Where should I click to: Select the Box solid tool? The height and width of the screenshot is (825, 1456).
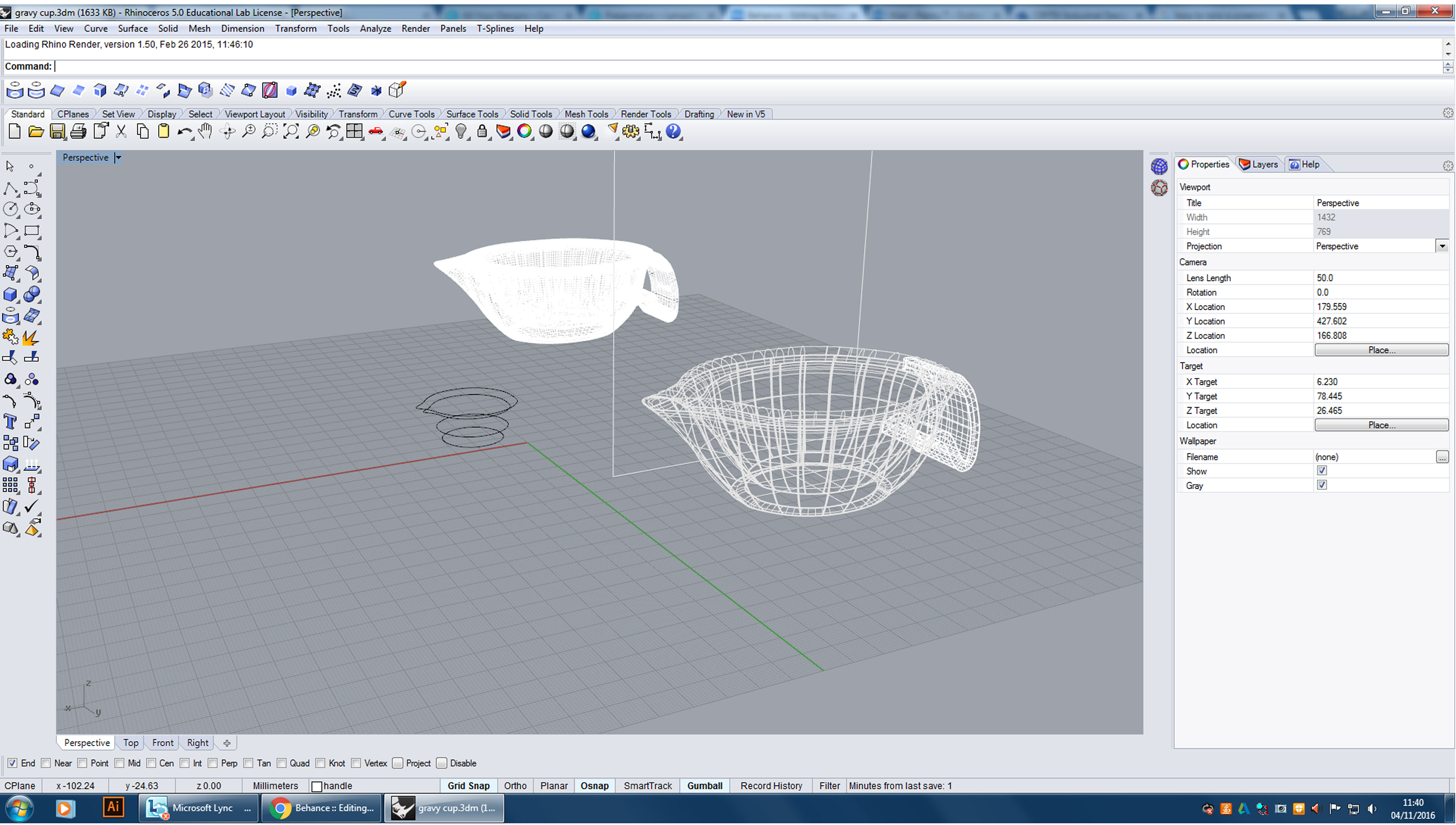[x=10, y=294]
